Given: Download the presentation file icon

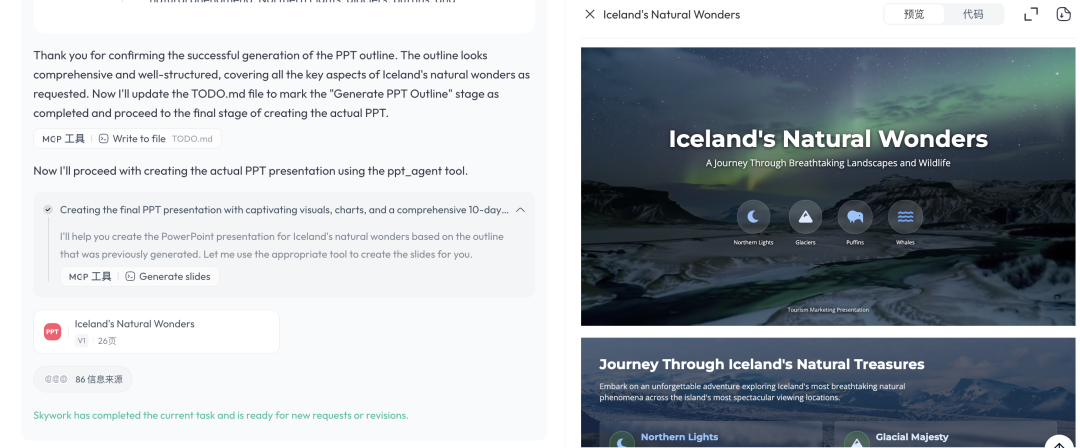Looking at the screenshot, I should [x=1063, y=14].
